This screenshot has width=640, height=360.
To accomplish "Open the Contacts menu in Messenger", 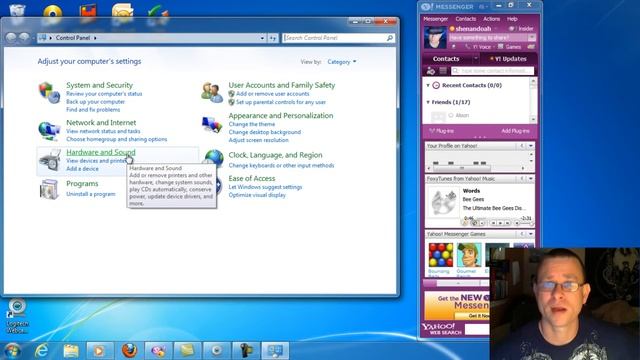I will 466,19.
